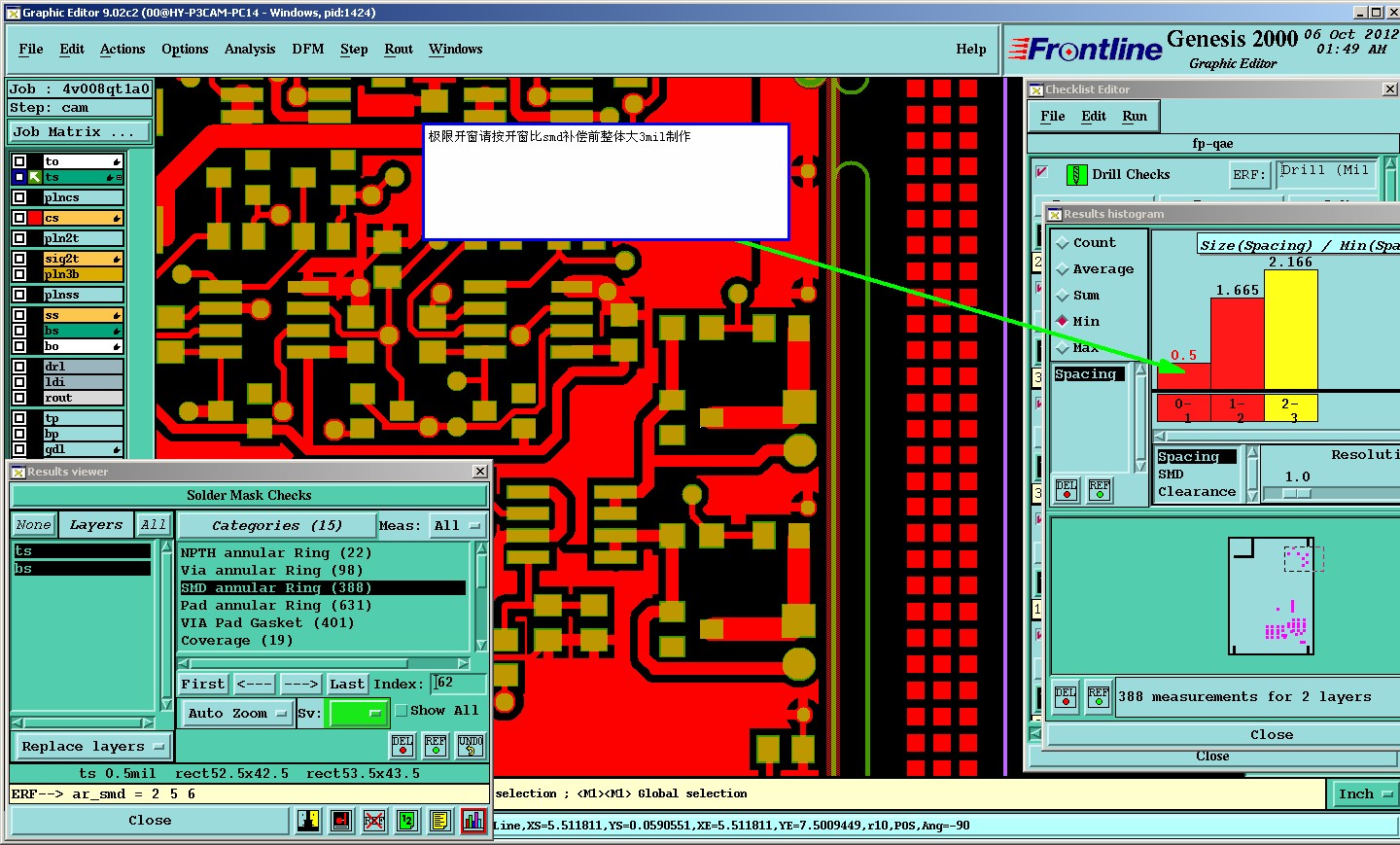Open the DFM menu
The height and width of the screenshot is (845, 1400).
pyautogui.click(x=308, y=50)
